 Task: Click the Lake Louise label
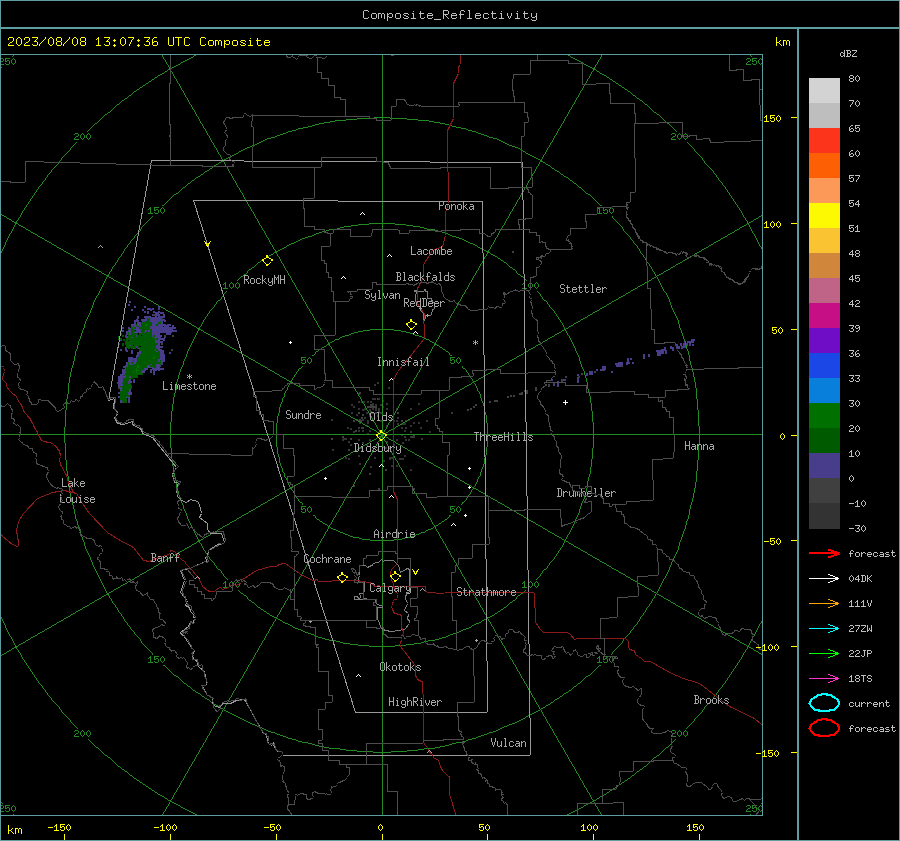pyautogui.click(x=77, y=491)
